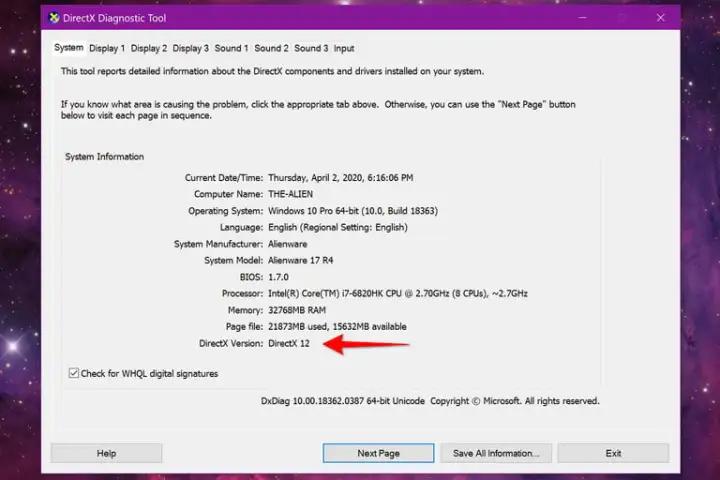This screenshot has height=480, width=720.
Task: Switch to the Display 1 tab
Action: [x=107, y=48]
